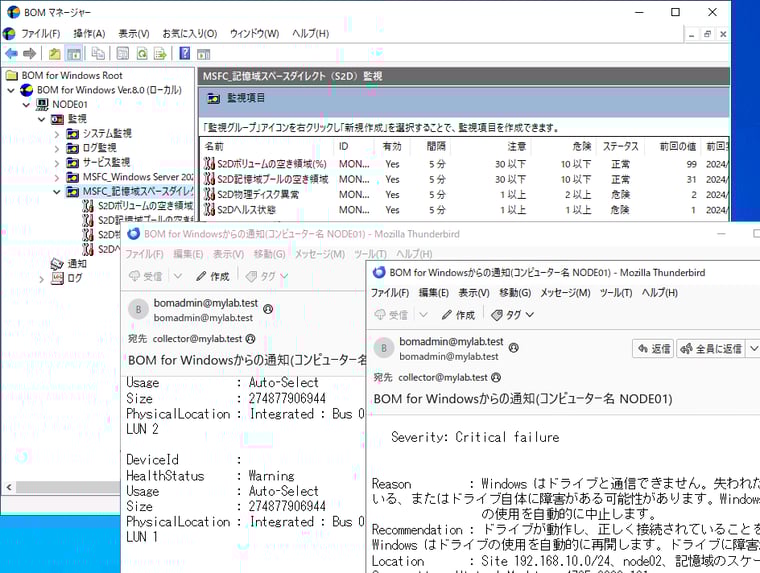The height and width of the screenshot is (573, 760).
Task: Click the Properties icon in BOM Manager toolbar
Action: [x=123, y=53]
